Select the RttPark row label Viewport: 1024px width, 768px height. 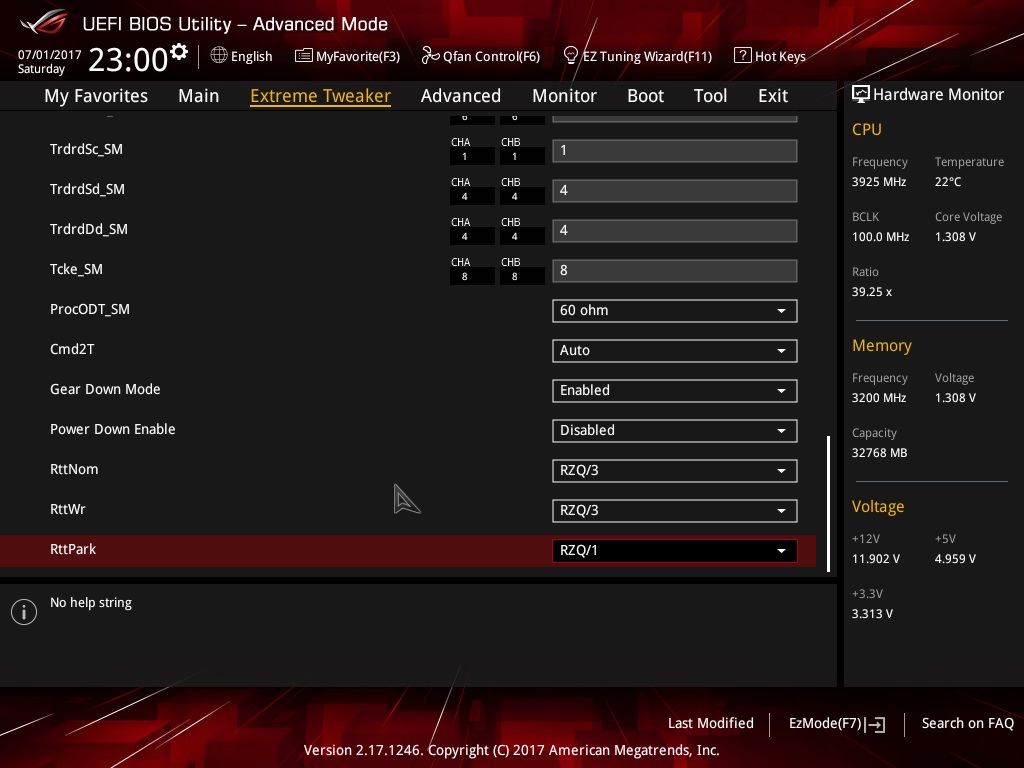point(72,549)
